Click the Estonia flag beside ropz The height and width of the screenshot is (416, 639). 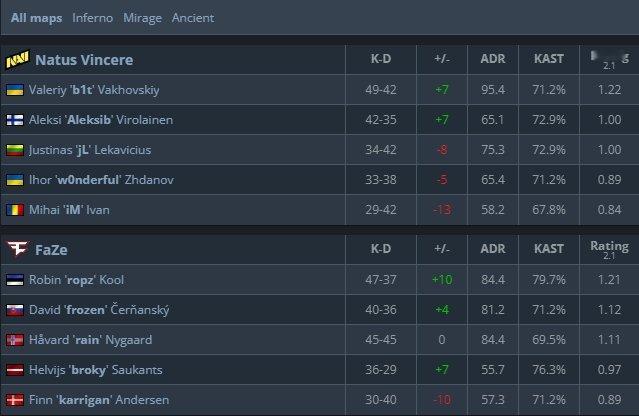(x=15, y=280)
